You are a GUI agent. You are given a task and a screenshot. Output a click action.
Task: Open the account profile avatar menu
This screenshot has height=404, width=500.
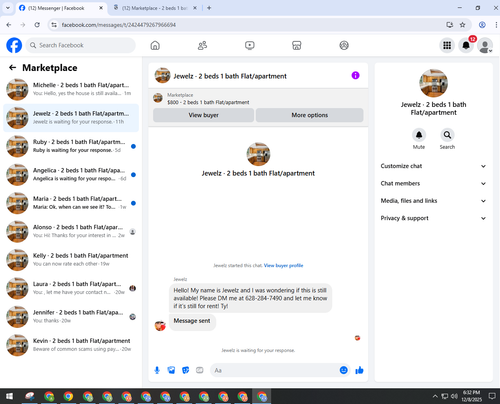click(x=485, y=45)
